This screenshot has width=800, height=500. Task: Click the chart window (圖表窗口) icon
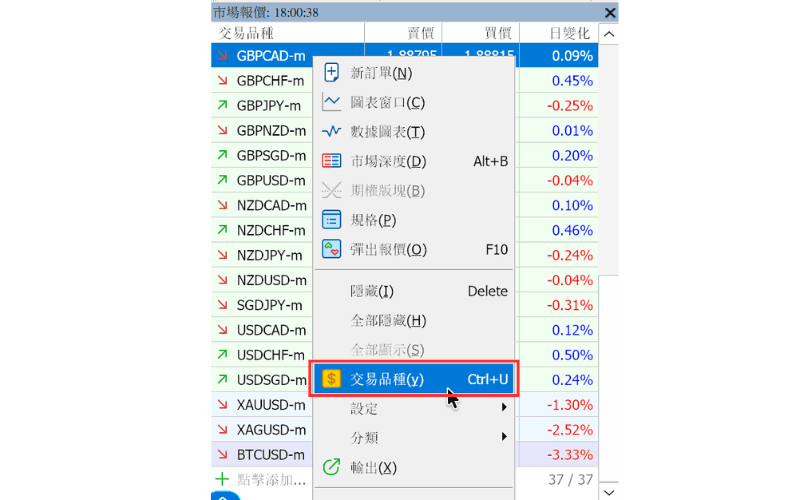(331, 102)
